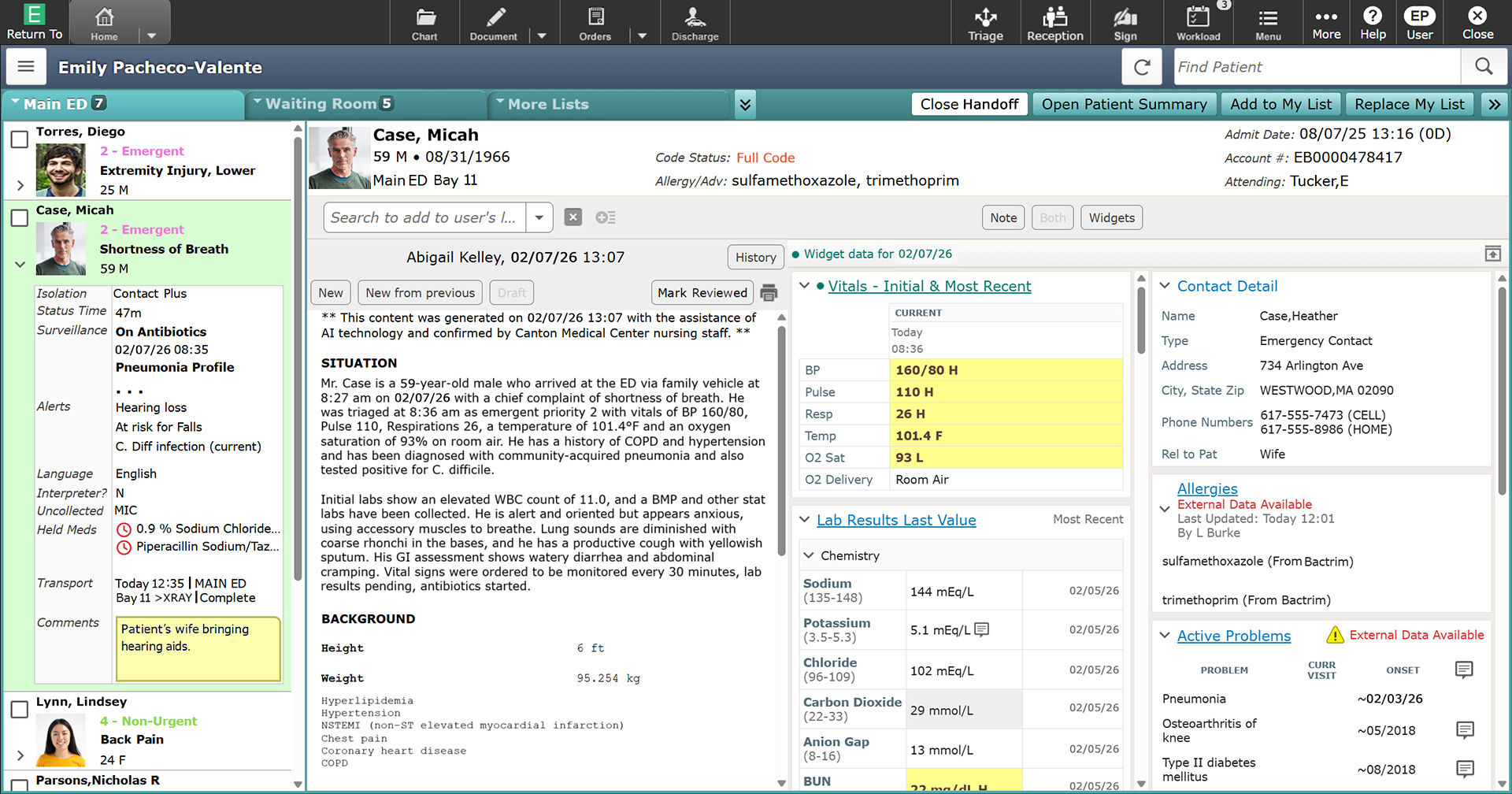Open comment icon for Type II diabetes

coord(1465,769)
